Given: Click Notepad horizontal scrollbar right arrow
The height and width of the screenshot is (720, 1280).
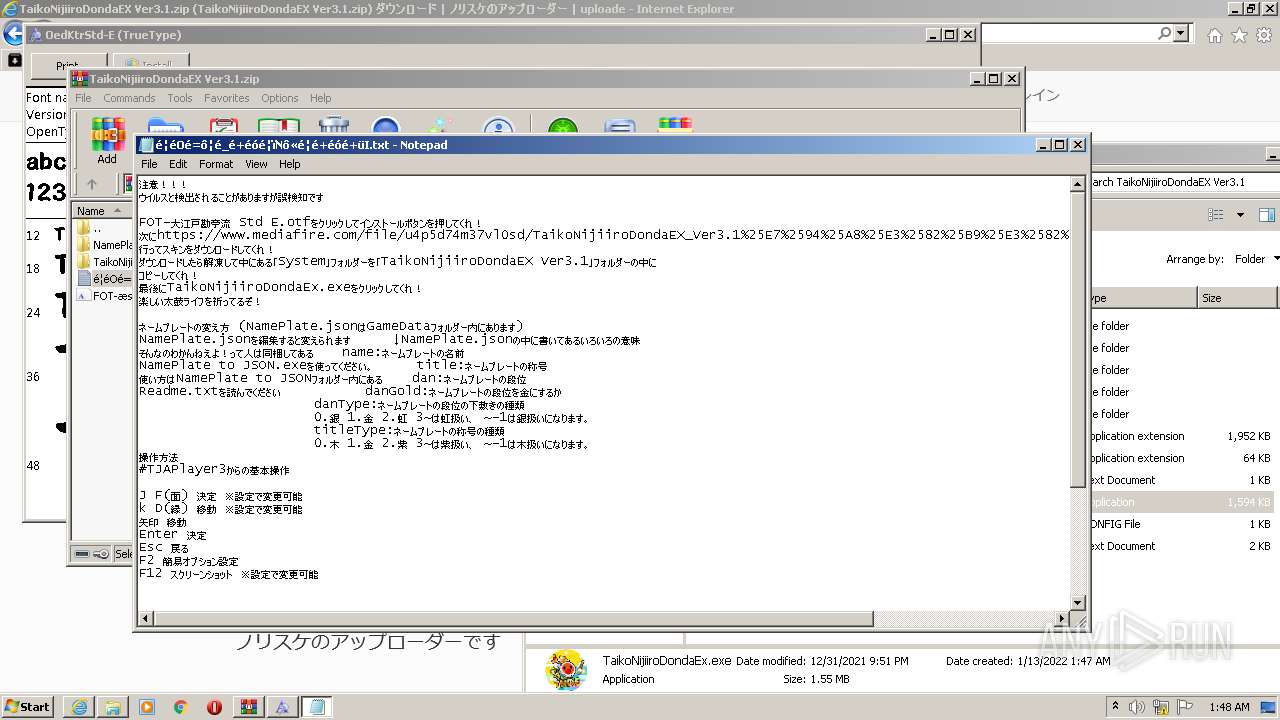Looking at the screenshot, I should click(x=1062, y=619).
